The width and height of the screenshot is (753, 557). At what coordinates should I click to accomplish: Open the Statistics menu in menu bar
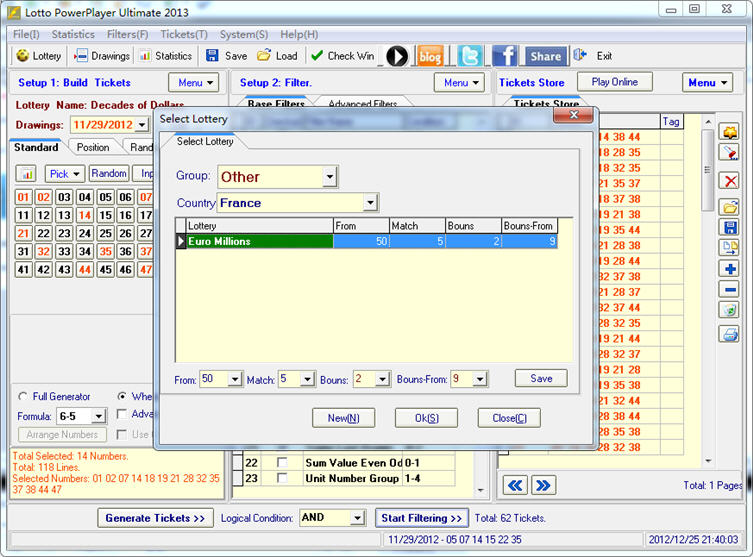73,35
